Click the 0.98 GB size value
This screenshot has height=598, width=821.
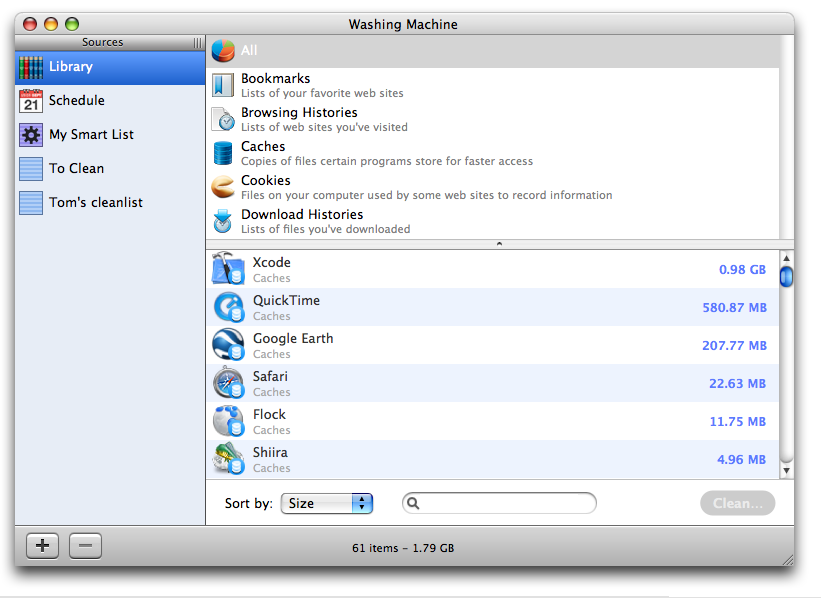pyautogui.click(x=742, y=270)
